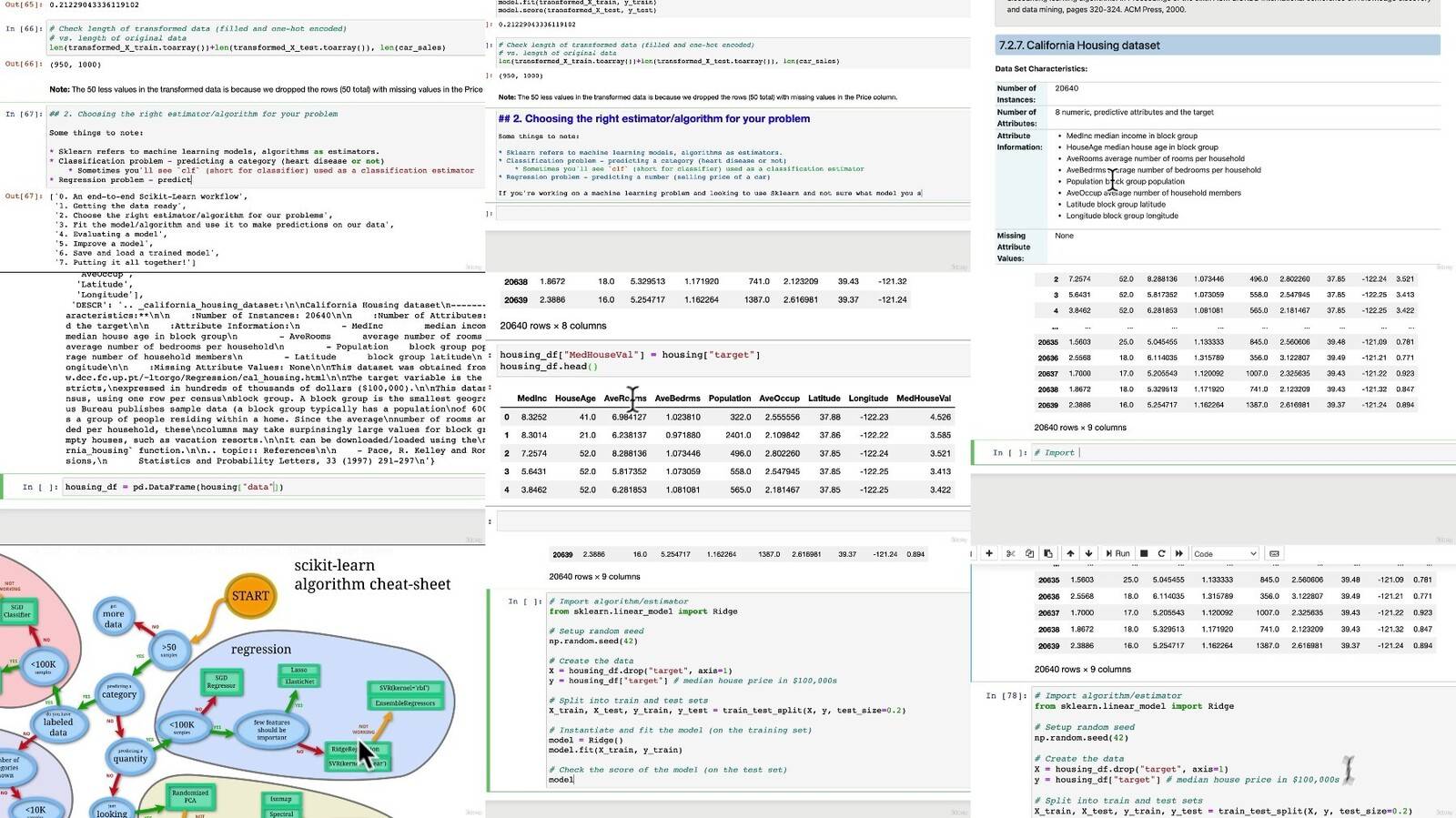Image resolution: width=1456 pixels, height=818 pixels.
Task: Click the In [67] markdown cell about estimators
Action: point(266,146)
